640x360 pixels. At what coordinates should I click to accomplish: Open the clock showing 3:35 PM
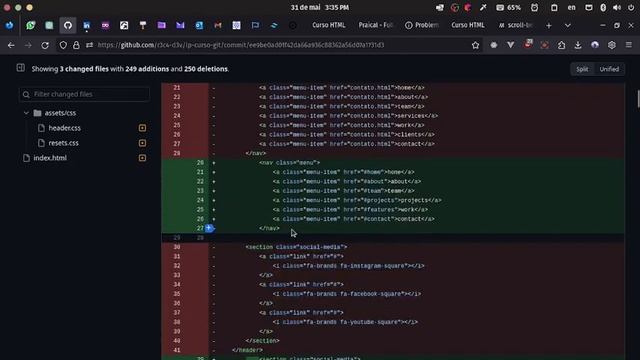tap(320, 7)
